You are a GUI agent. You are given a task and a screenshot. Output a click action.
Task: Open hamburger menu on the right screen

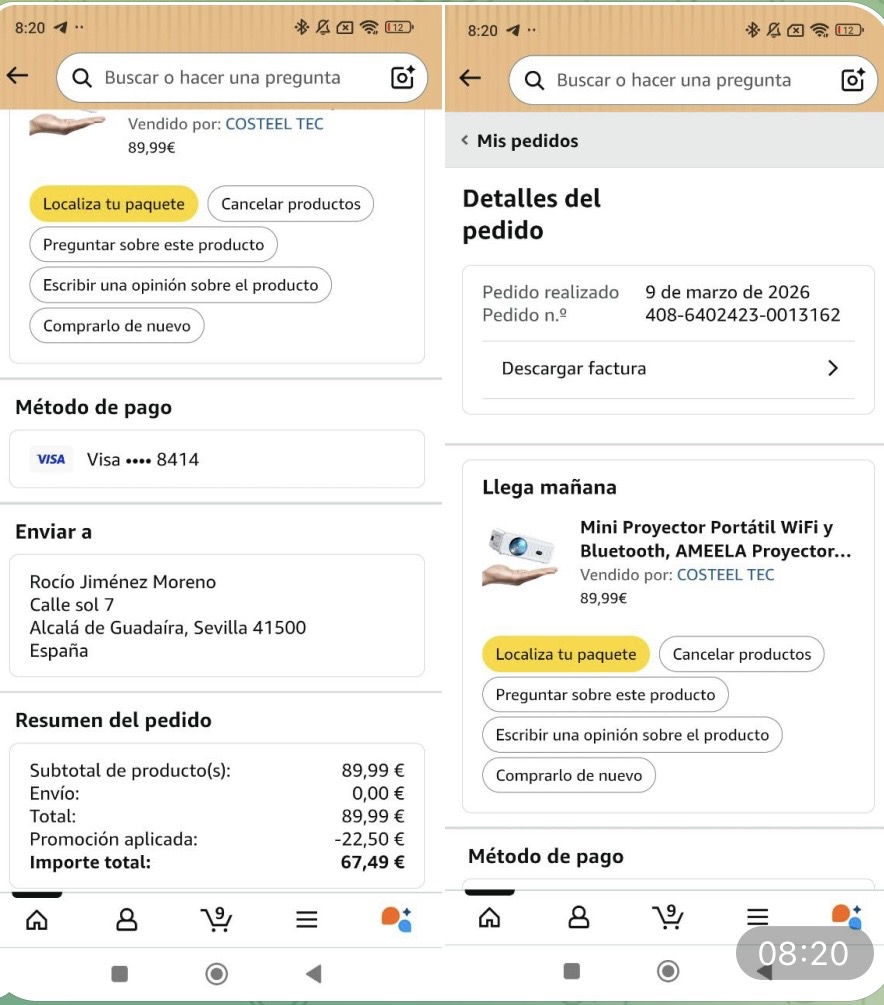tap(758, 916)
